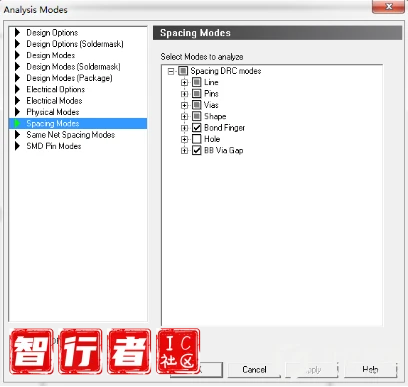Click the Help button
Viewport: 408px width, 387px height.
coord(370,370)
